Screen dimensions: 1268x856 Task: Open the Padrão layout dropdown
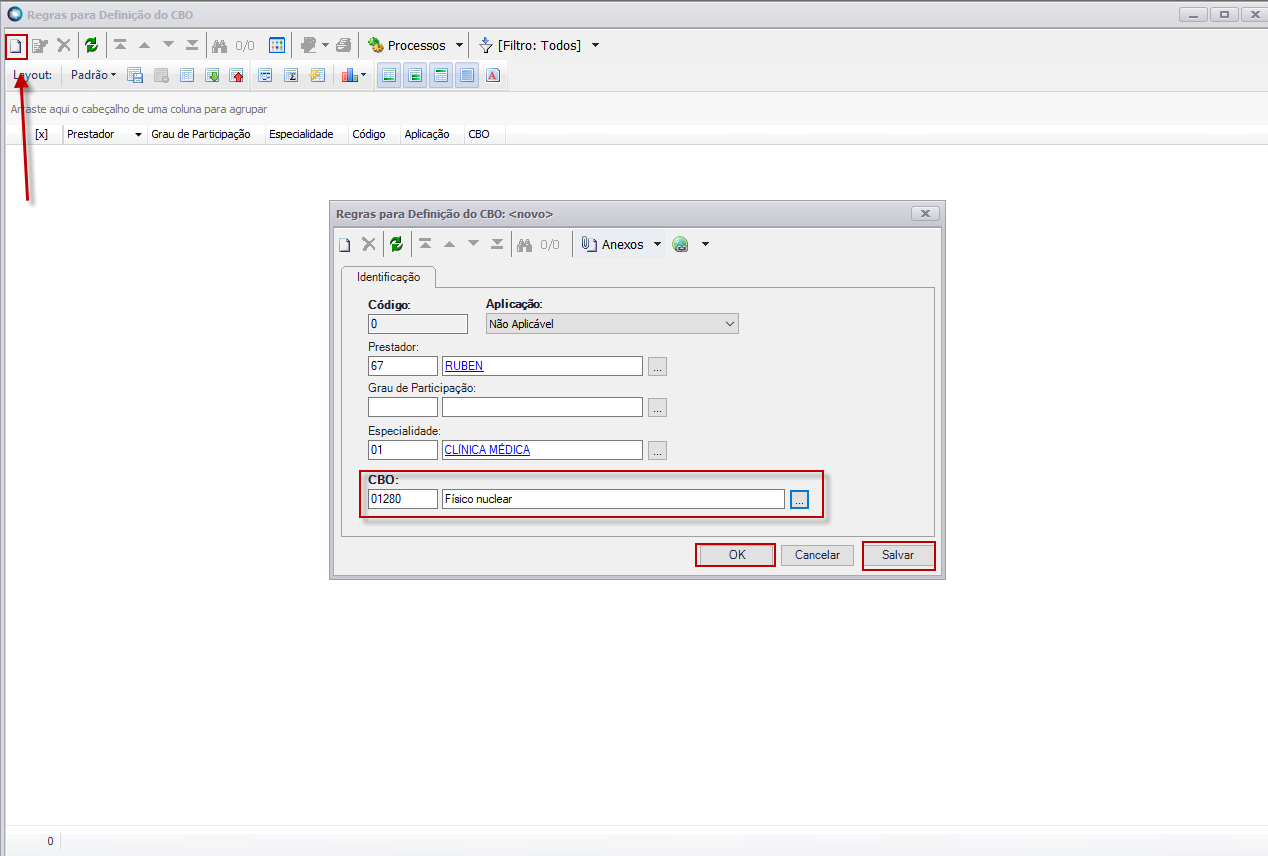coord(94,75)
